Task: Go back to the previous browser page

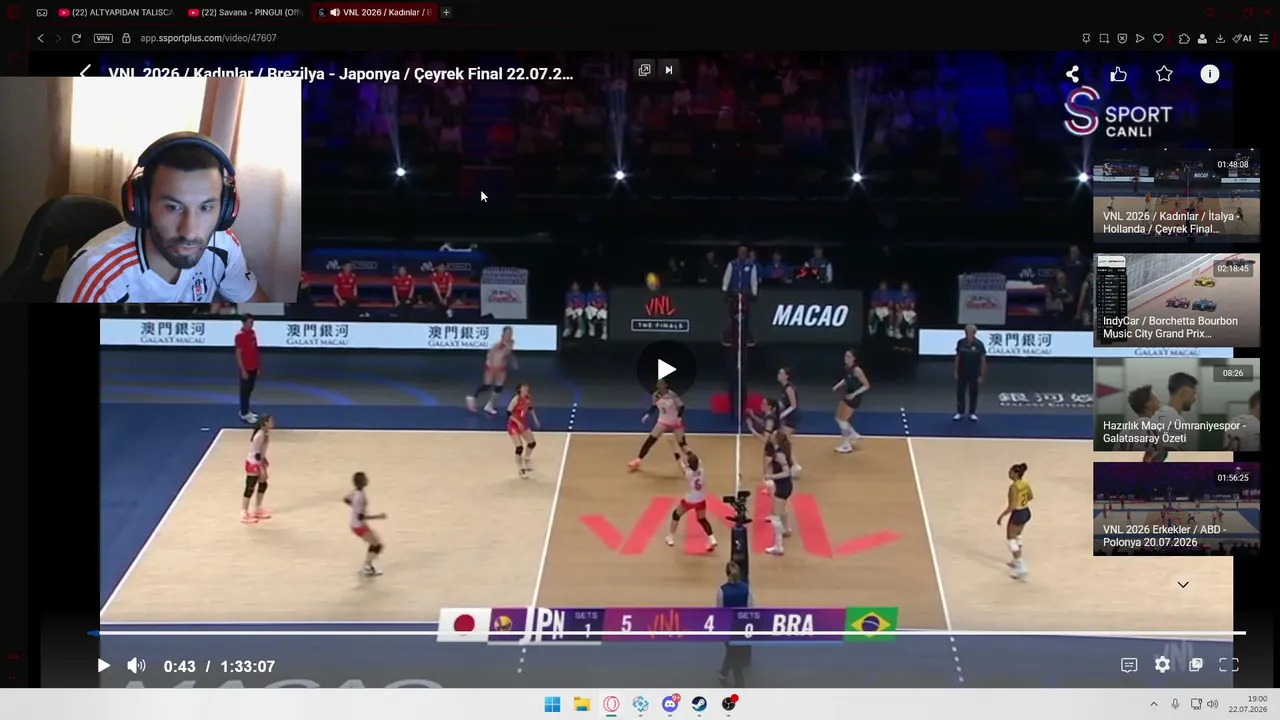Action: [x=40, y=38]
